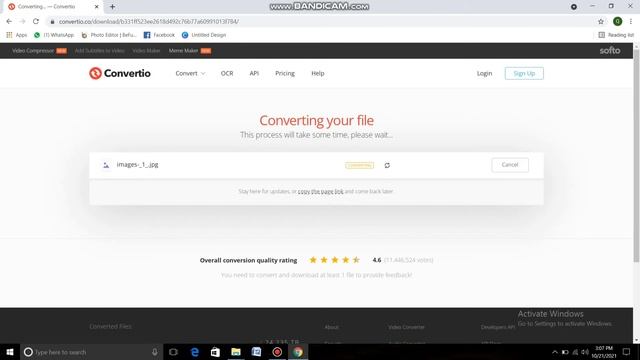Click the first rating star

pyautogui.click(x=313, y=260)
